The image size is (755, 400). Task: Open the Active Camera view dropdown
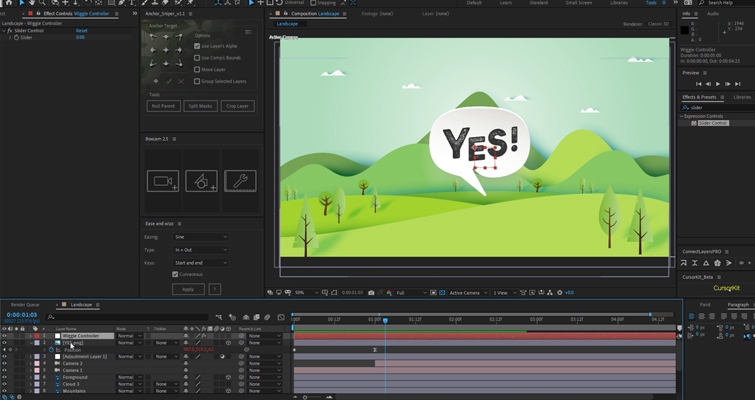pos(466,293)
